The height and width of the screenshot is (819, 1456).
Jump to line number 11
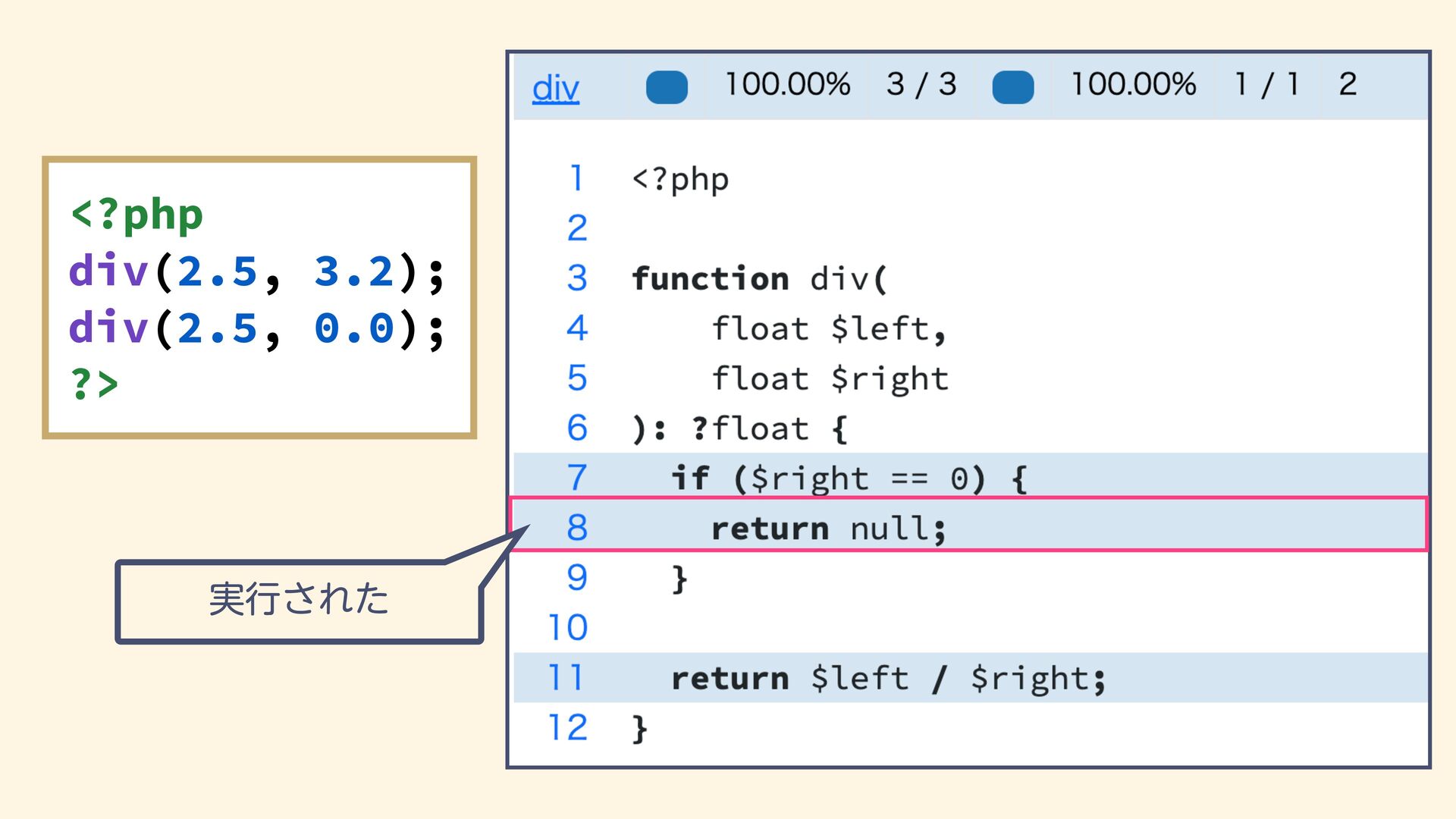click(x=566, y=677)
